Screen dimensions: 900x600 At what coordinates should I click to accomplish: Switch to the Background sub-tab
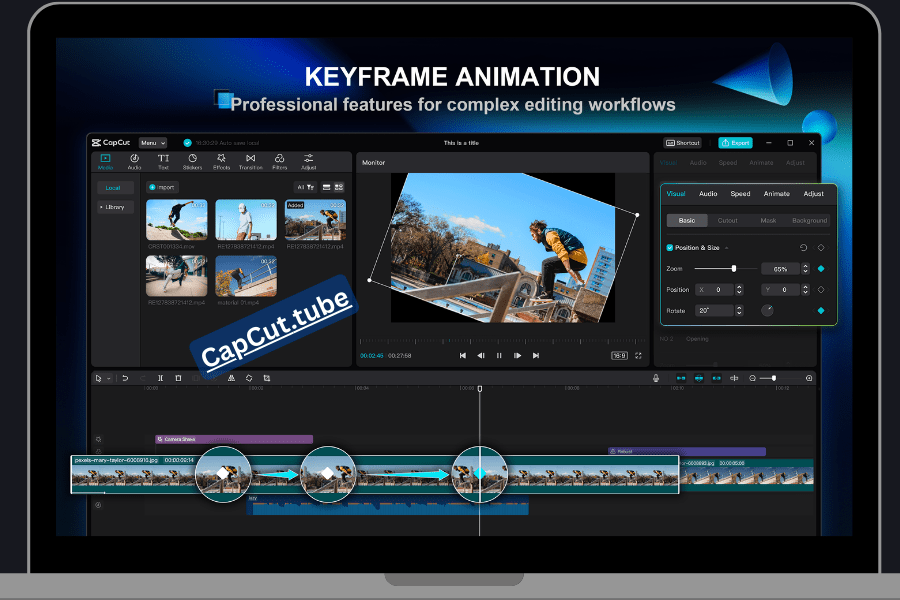[810, 220]
